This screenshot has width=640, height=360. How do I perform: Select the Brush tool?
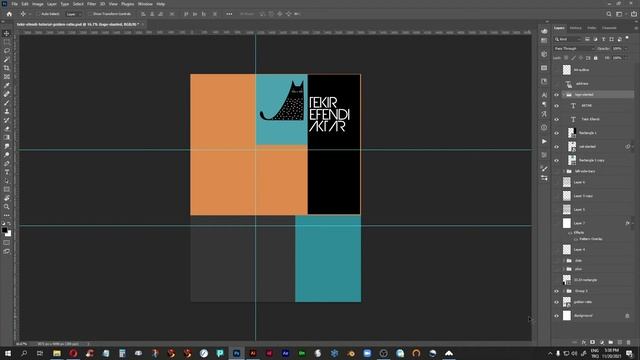point(7,103)
